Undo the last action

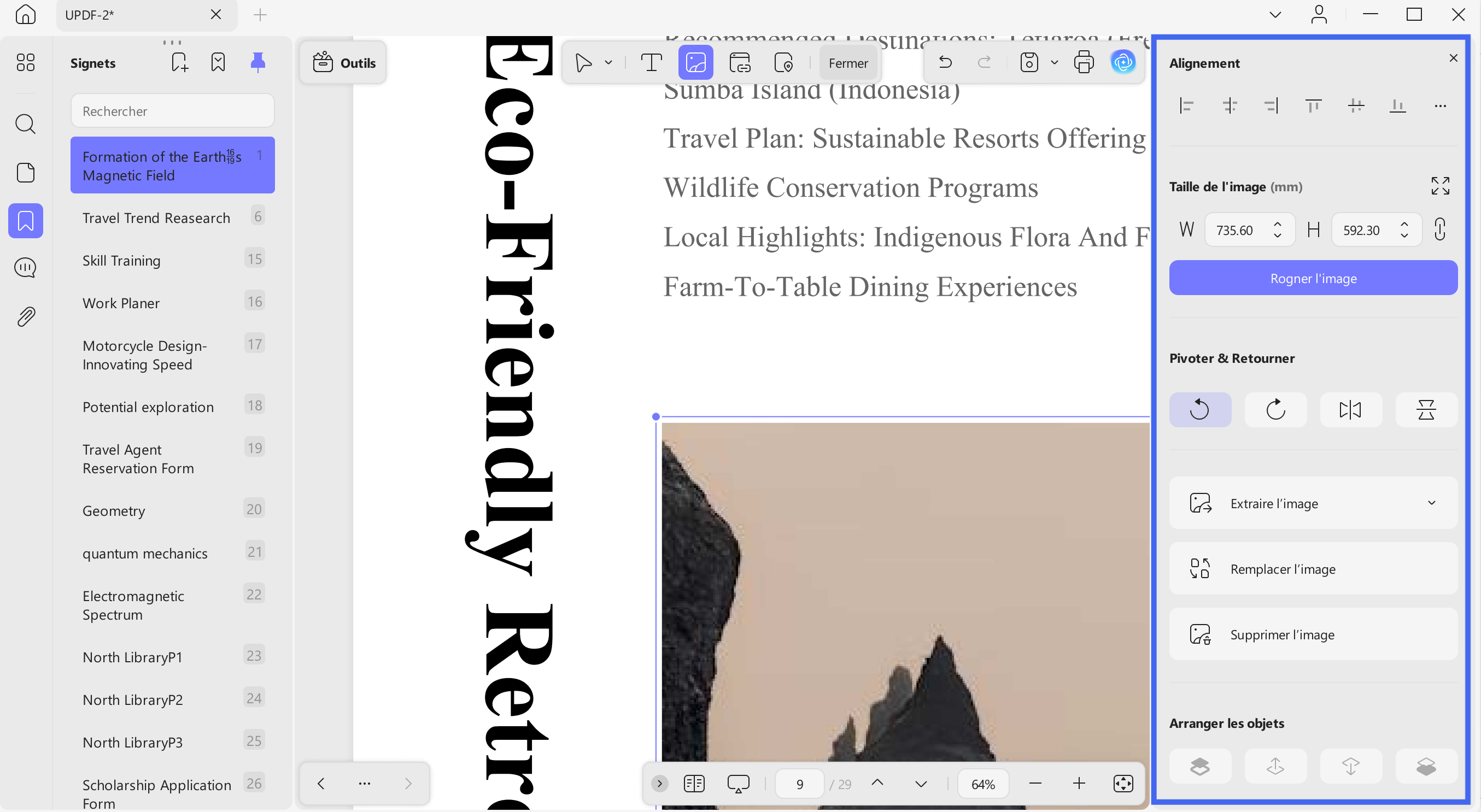click(x=945, y=62)
